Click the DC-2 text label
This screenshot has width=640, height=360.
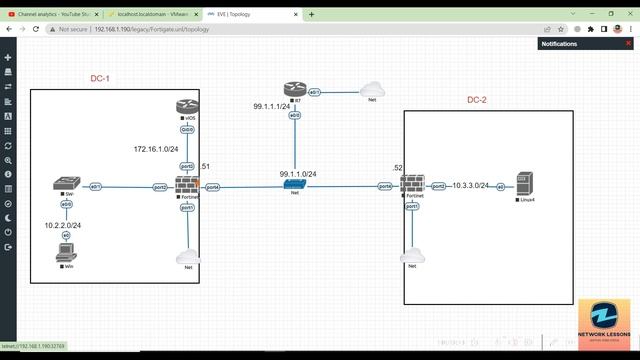pyautogui.click(x=477, y=100)
